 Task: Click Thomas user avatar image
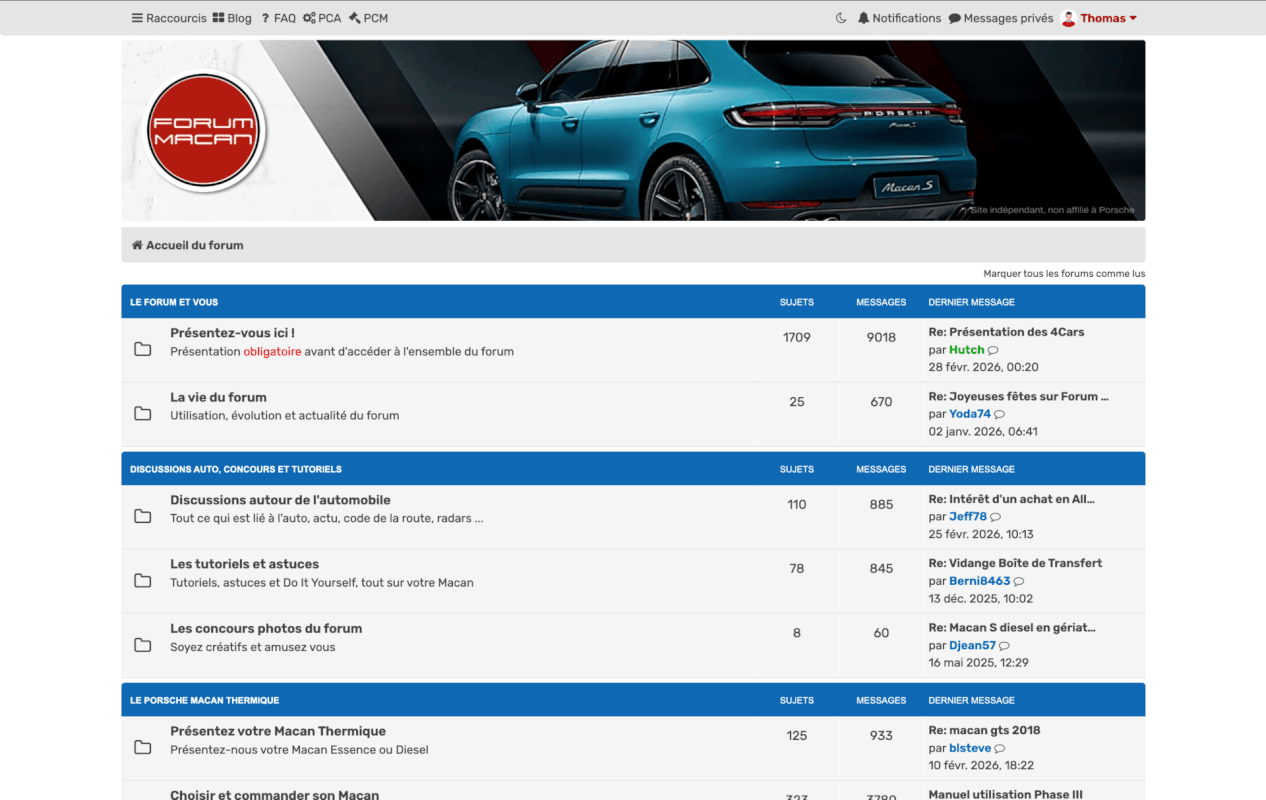[x=1068, y=18]
